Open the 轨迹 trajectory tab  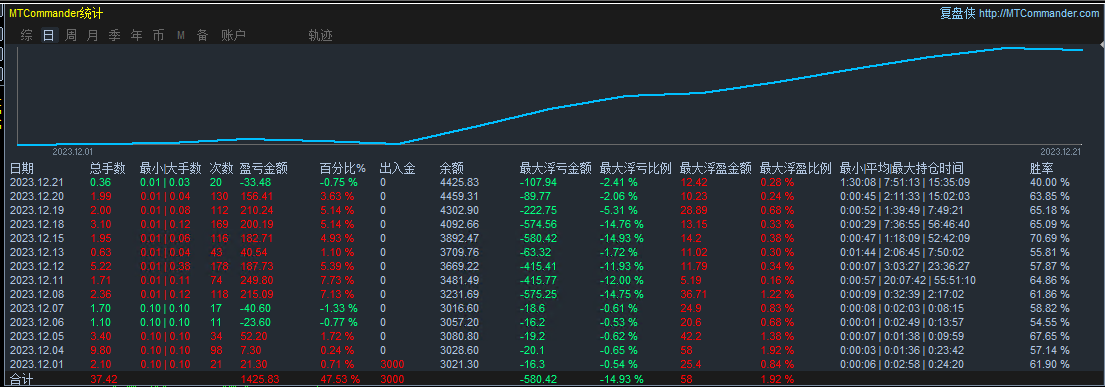click(320, 35)
